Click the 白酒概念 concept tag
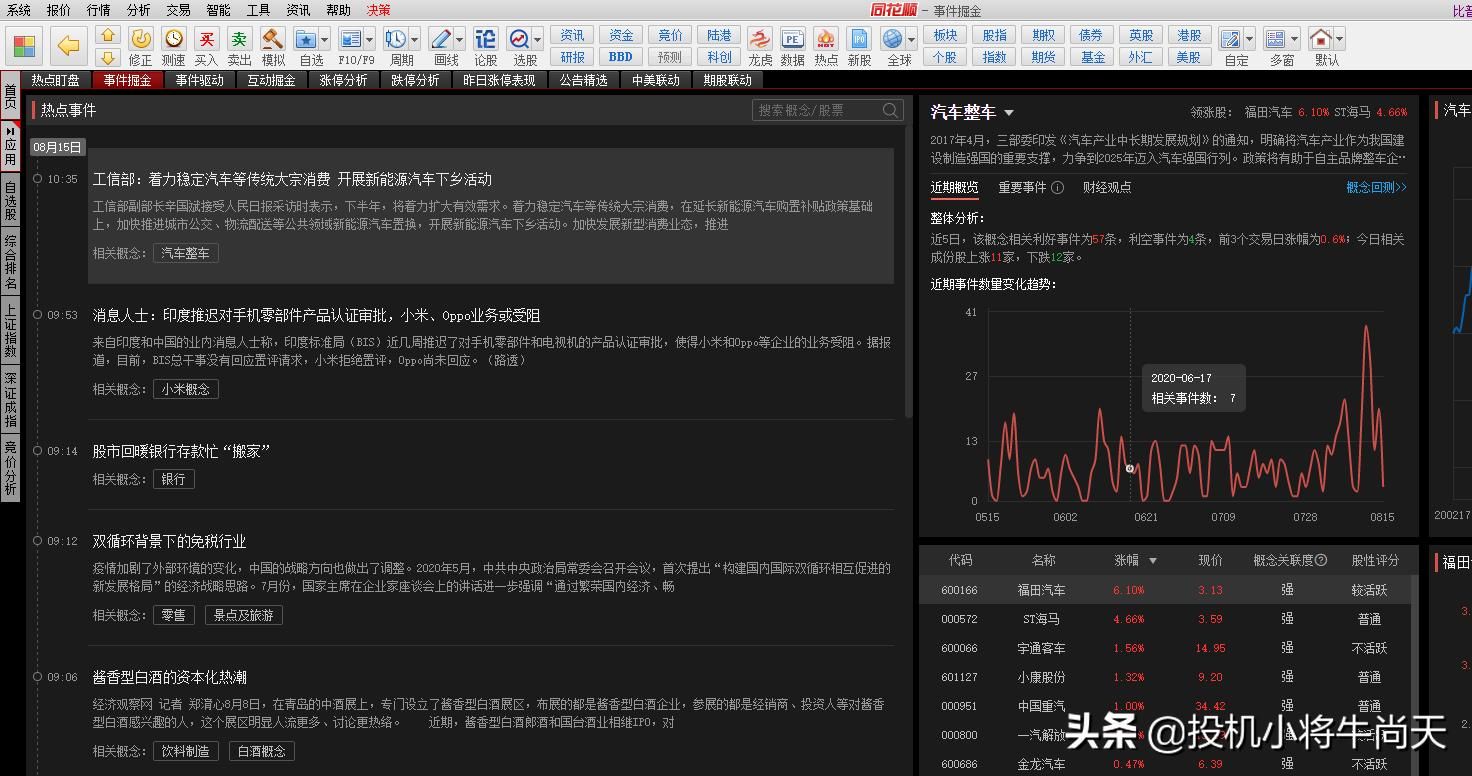 click(x=262, y=751)
